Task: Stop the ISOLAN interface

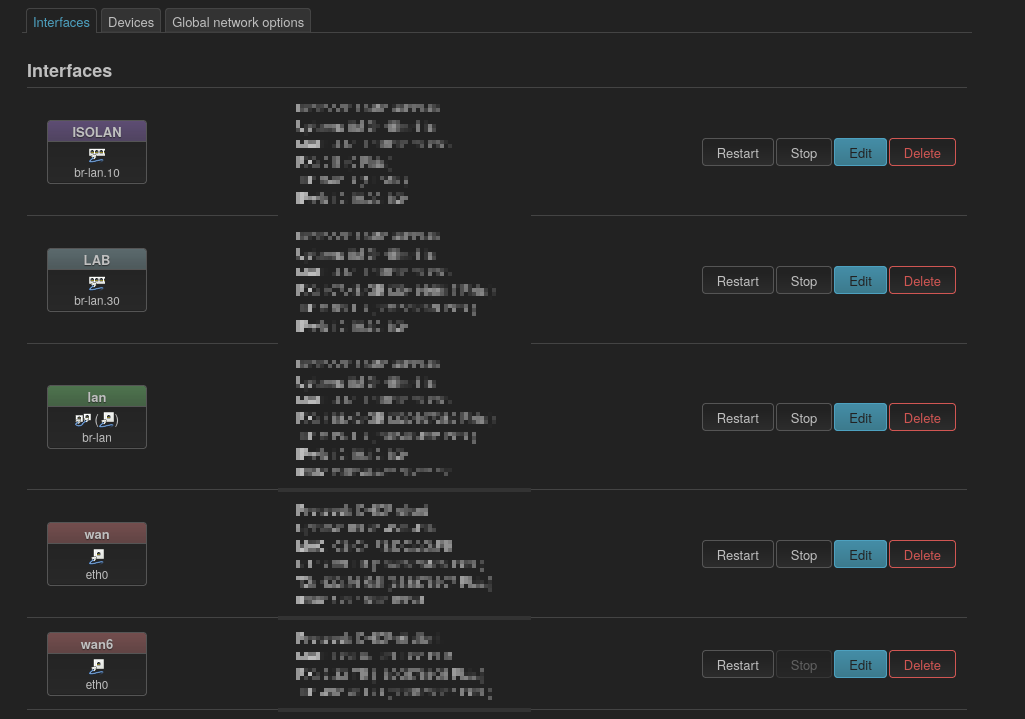Action: coord(803,152)
